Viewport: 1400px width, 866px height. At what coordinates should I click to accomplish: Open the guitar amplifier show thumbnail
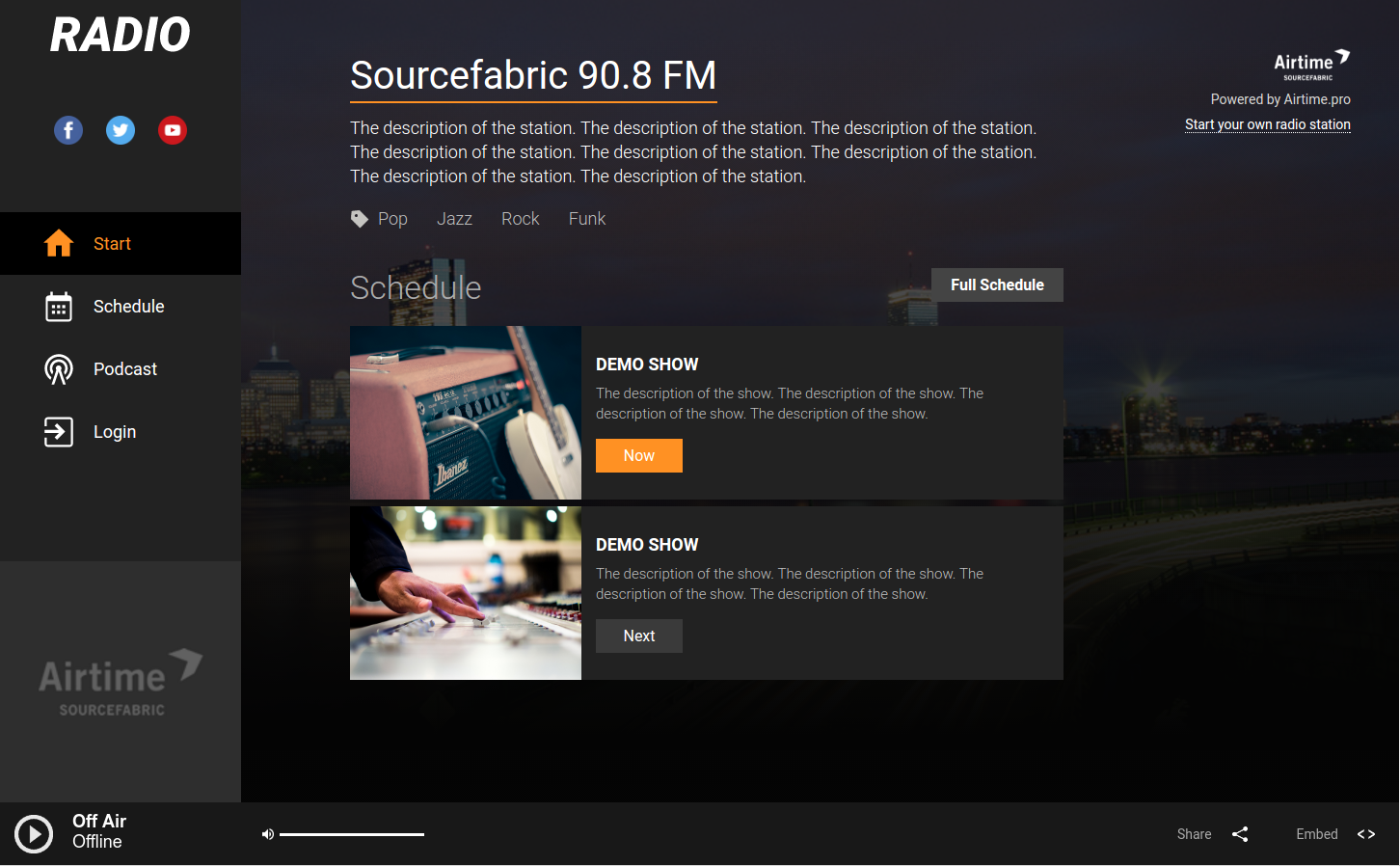pos(466,413)
